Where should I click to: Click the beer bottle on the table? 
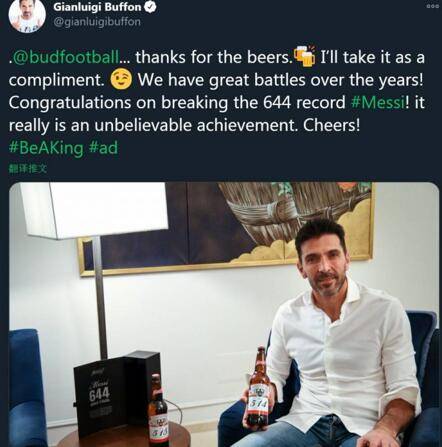[158, 410]
